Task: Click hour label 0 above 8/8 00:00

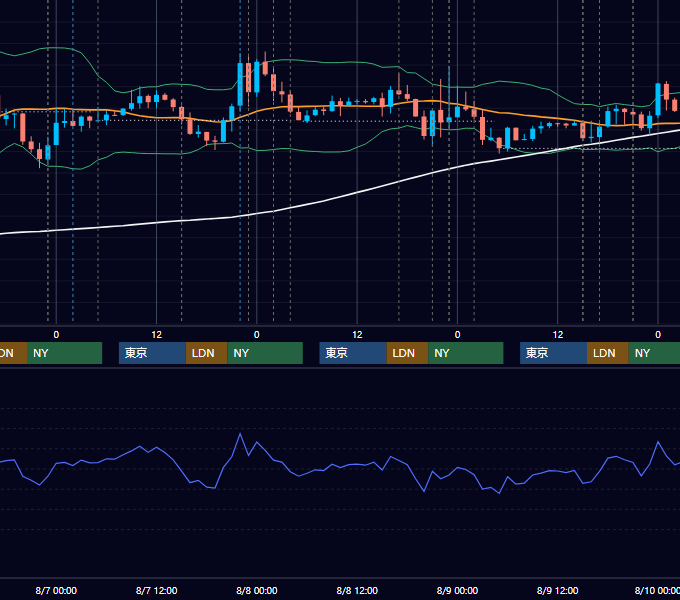Action: pos(257,335)
